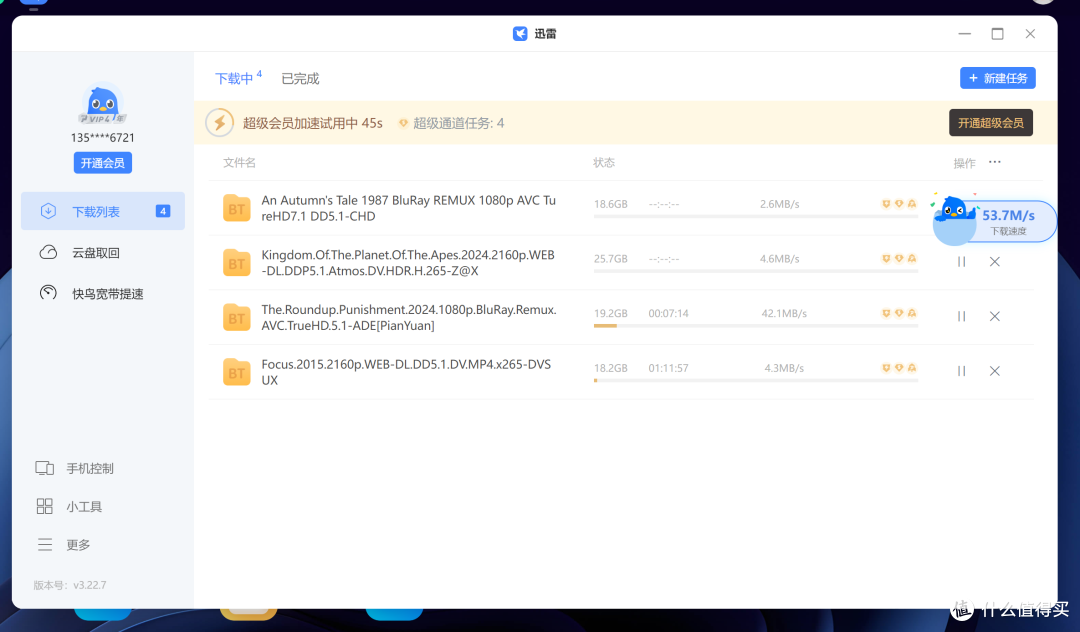The width and height of the screenshot is (1080, 632).
Task: Switch to the 下载中 tab
Action: point(234,78)
